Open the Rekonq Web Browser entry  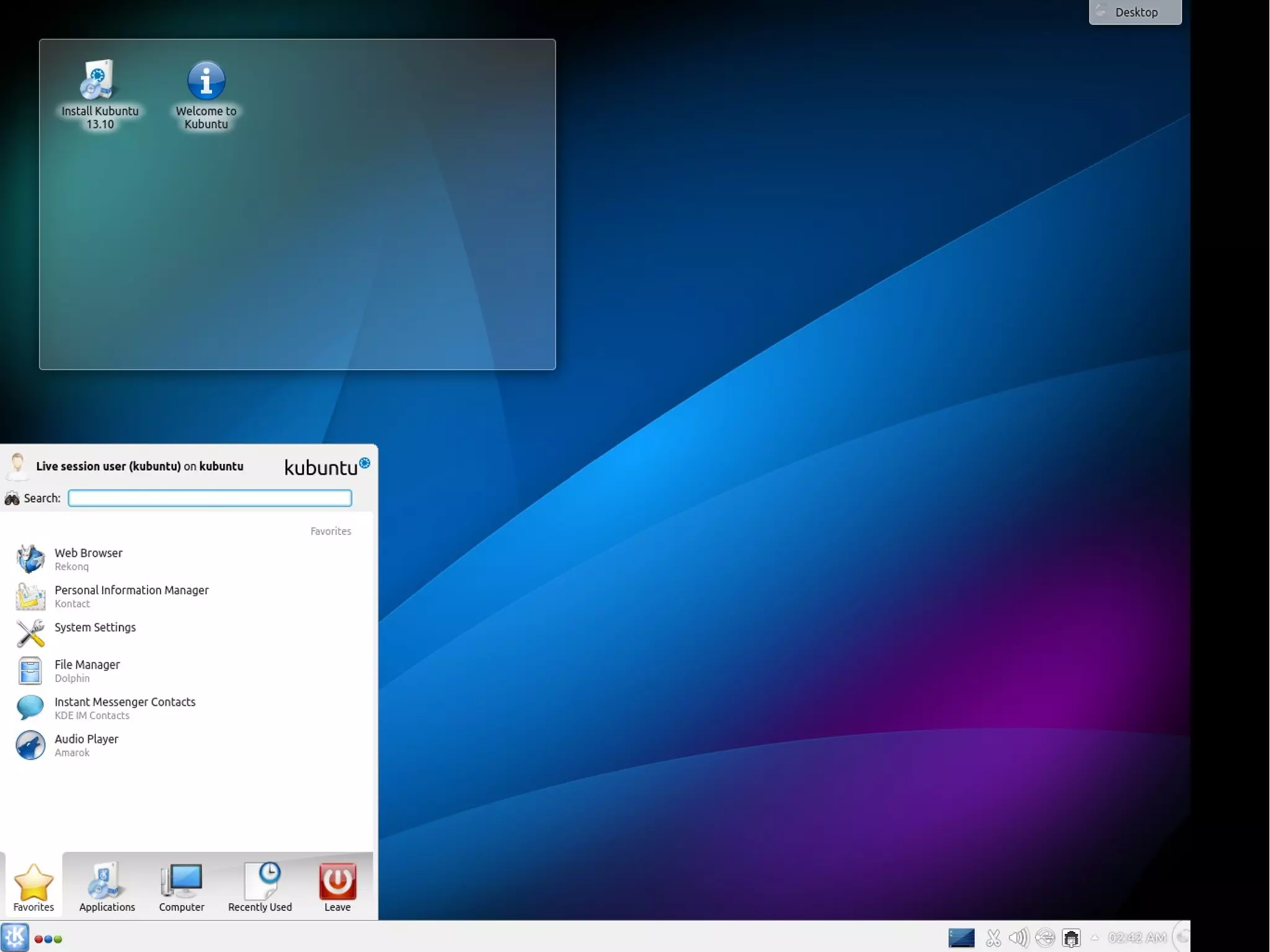(88, 558)
